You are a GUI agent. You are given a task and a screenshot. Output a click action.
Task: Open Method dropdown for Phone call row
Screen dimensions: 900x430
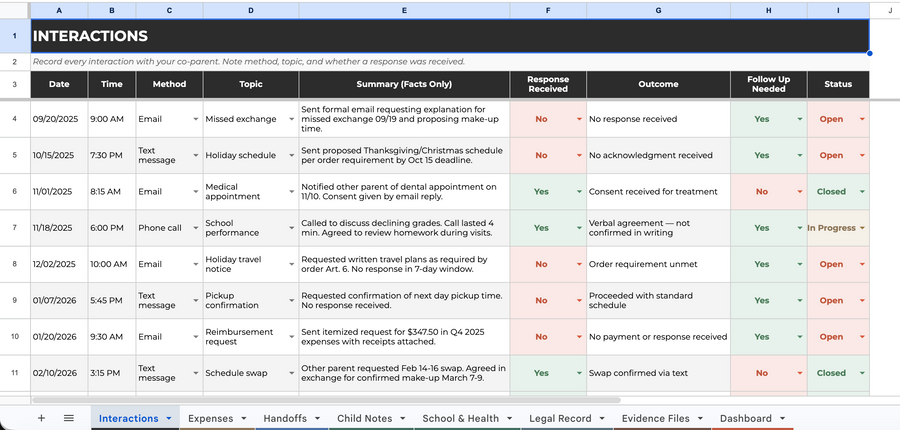(196, 228)
